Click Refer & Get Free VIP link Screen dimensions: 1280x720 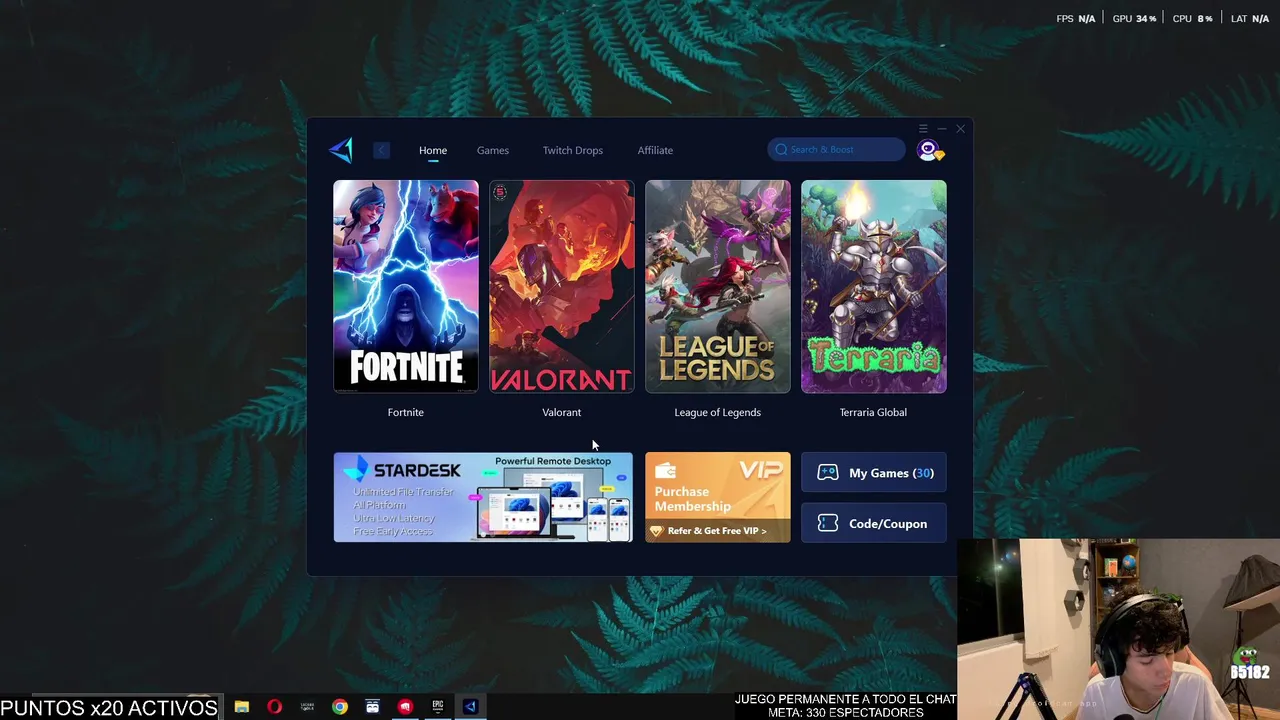tap(717, 531)
